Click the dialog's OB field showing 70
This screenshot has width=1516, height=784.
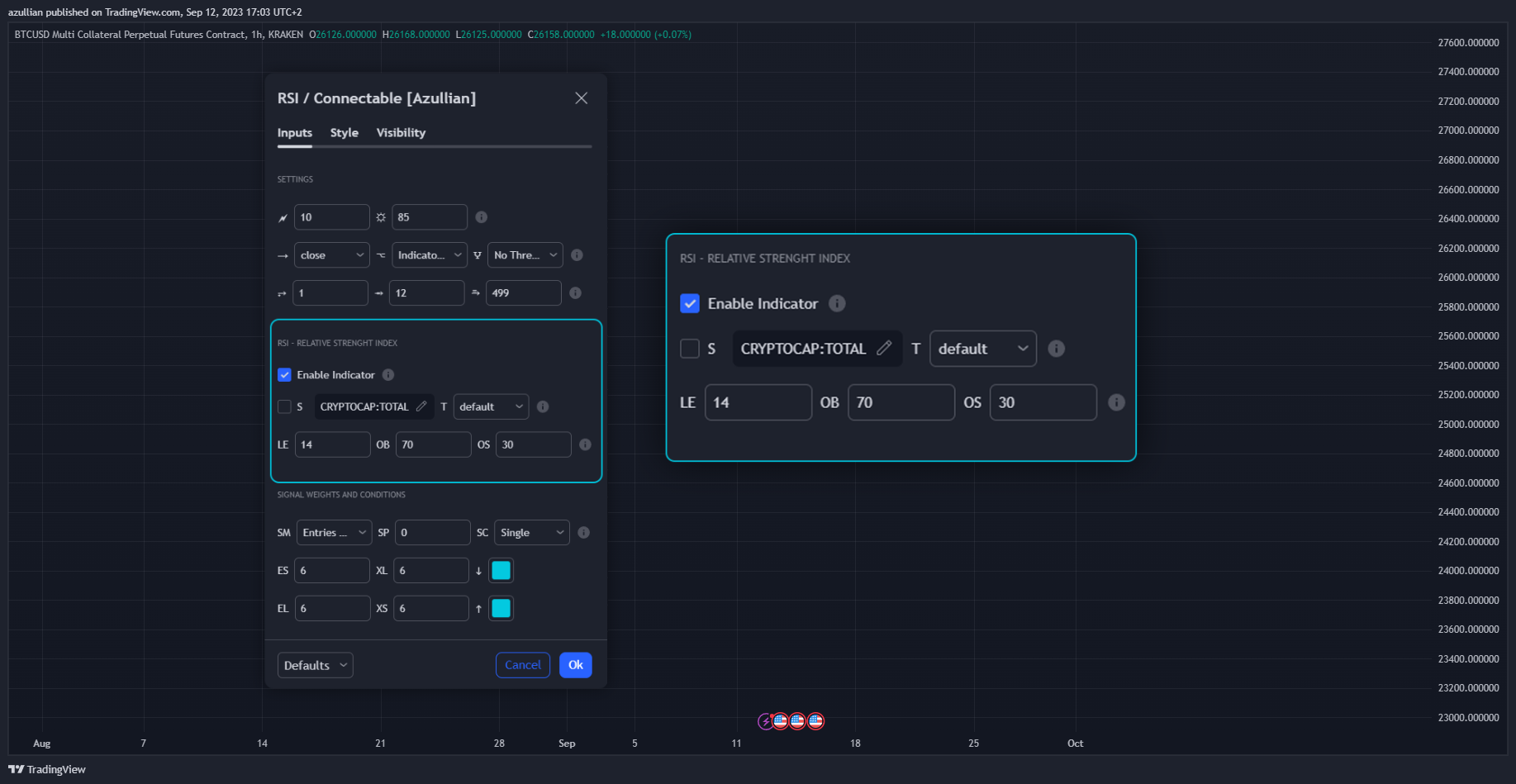pos(434,444)
